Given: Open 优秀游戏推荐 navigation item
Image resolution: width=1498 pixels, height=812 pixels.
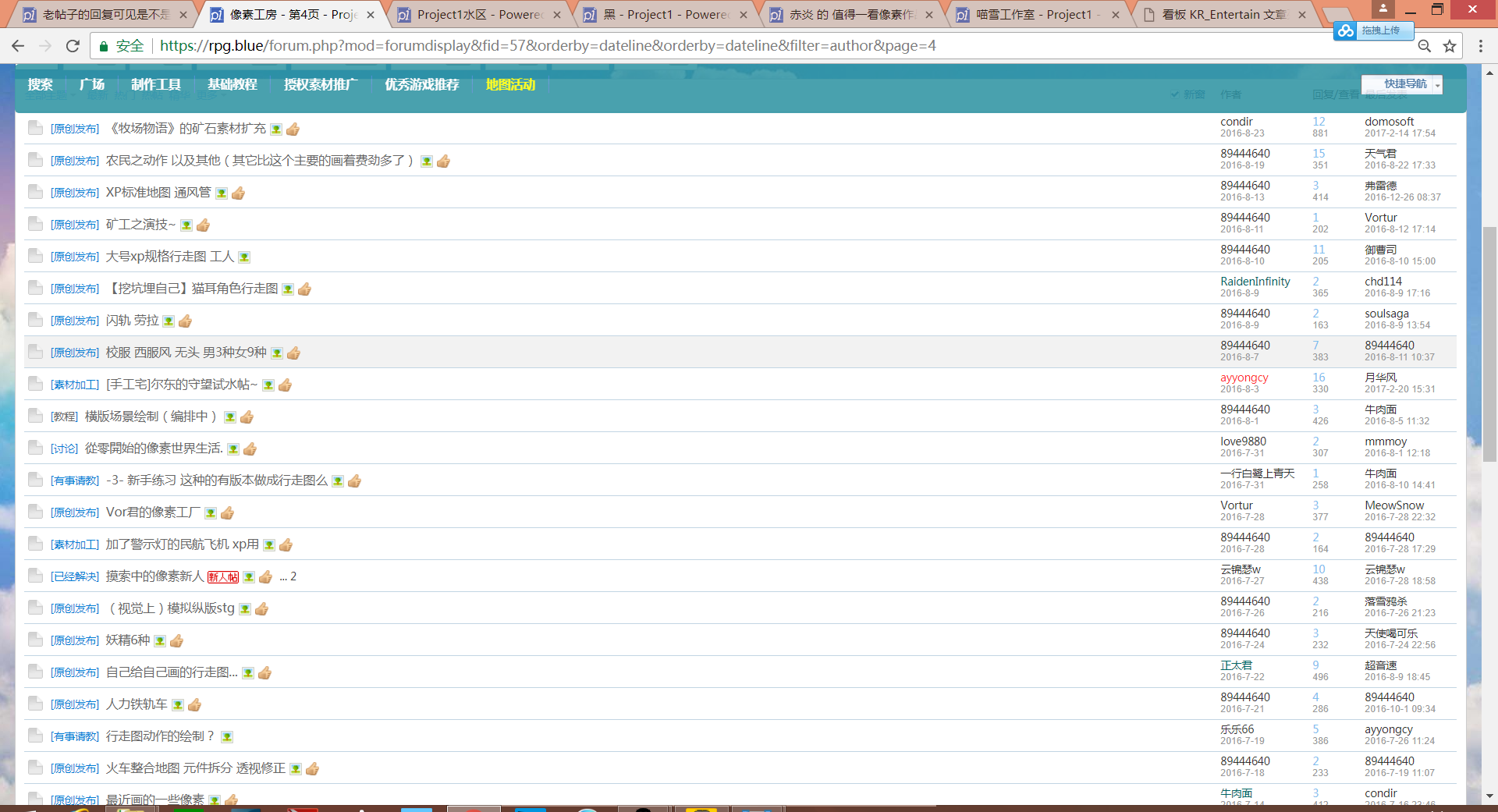Looking at the screenshot, I should tap(422, 84).
